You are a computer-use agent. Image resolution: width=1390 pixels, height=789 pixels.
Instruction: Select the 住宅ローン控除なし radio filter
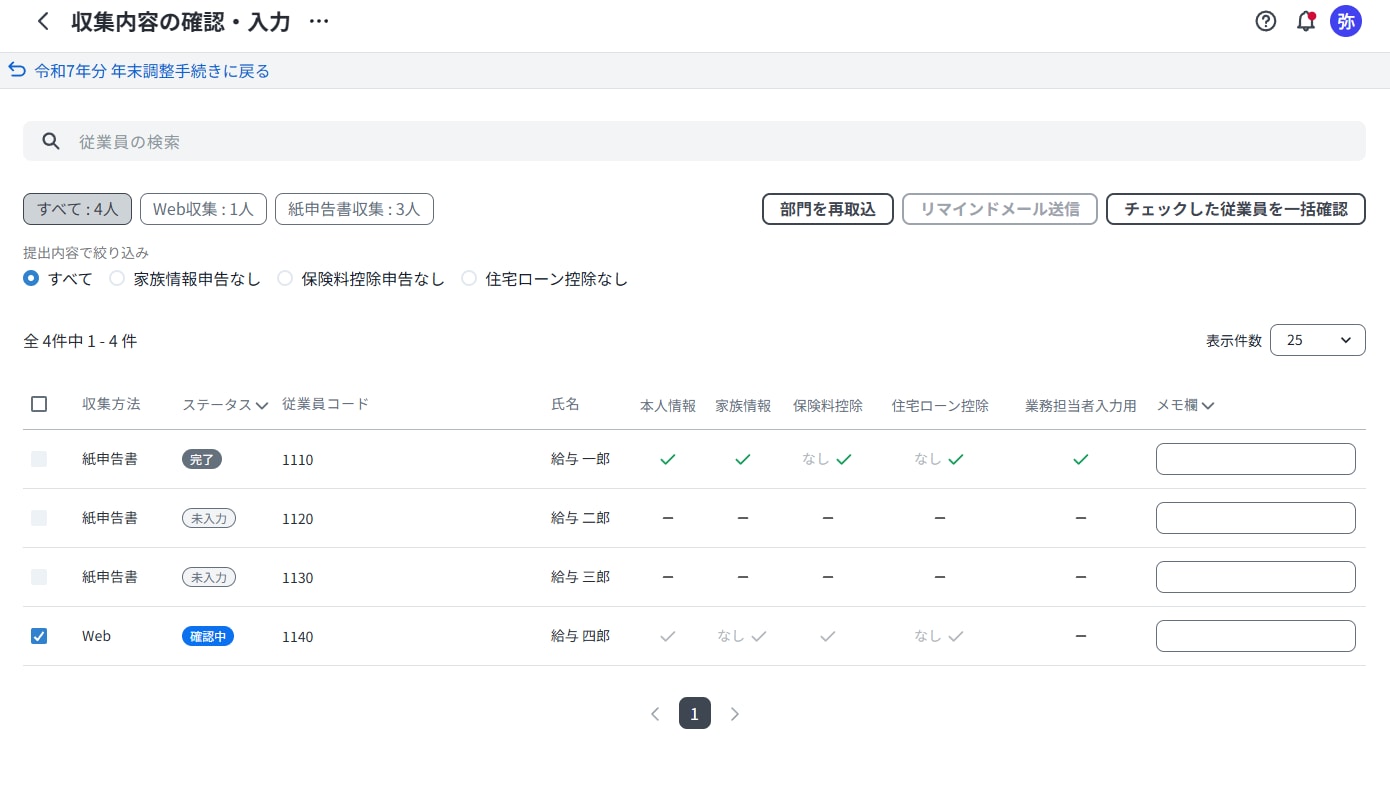469,279
